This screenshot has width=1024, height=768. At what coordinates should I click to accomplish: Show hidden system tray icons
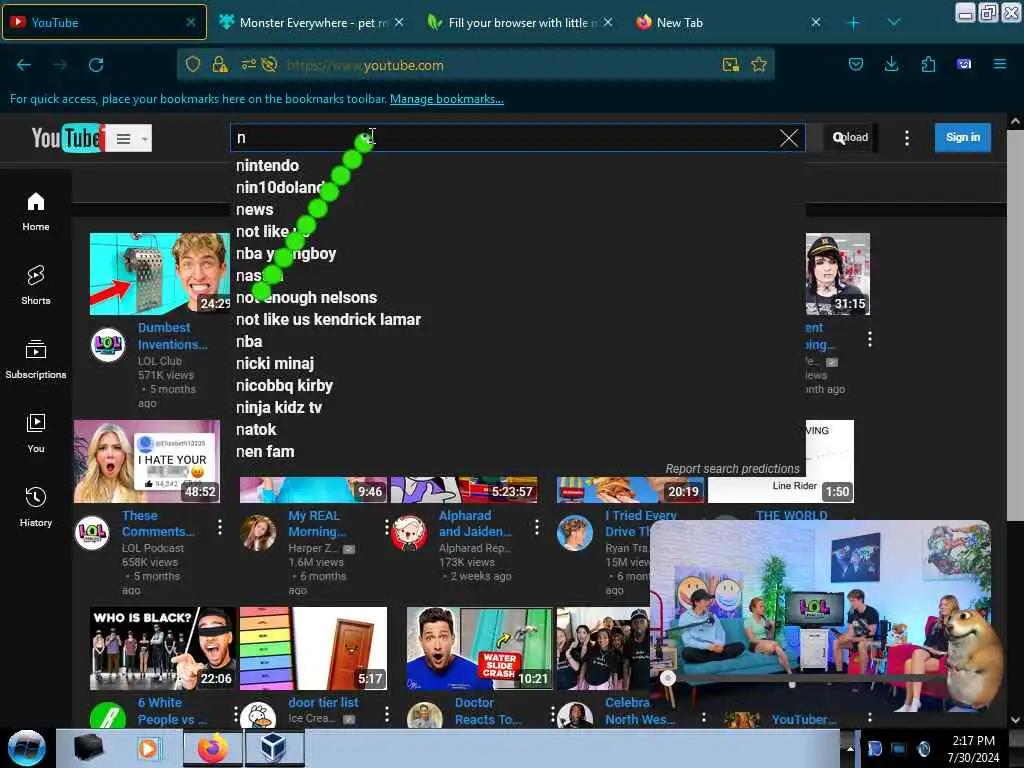pos(850,749)
